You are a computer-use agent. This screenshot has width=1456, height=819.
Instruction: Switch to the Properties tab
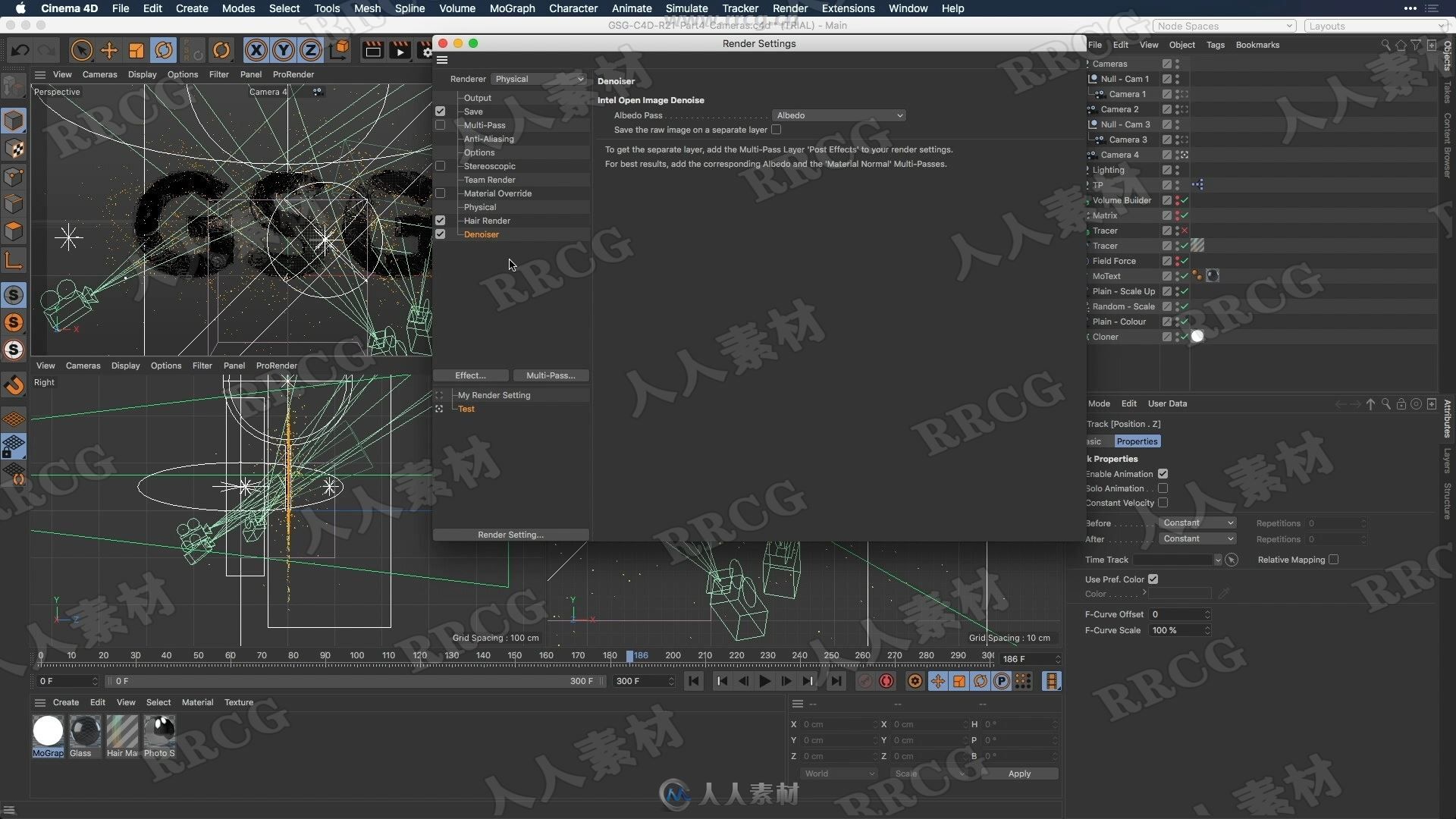[x=1137, y=441]
